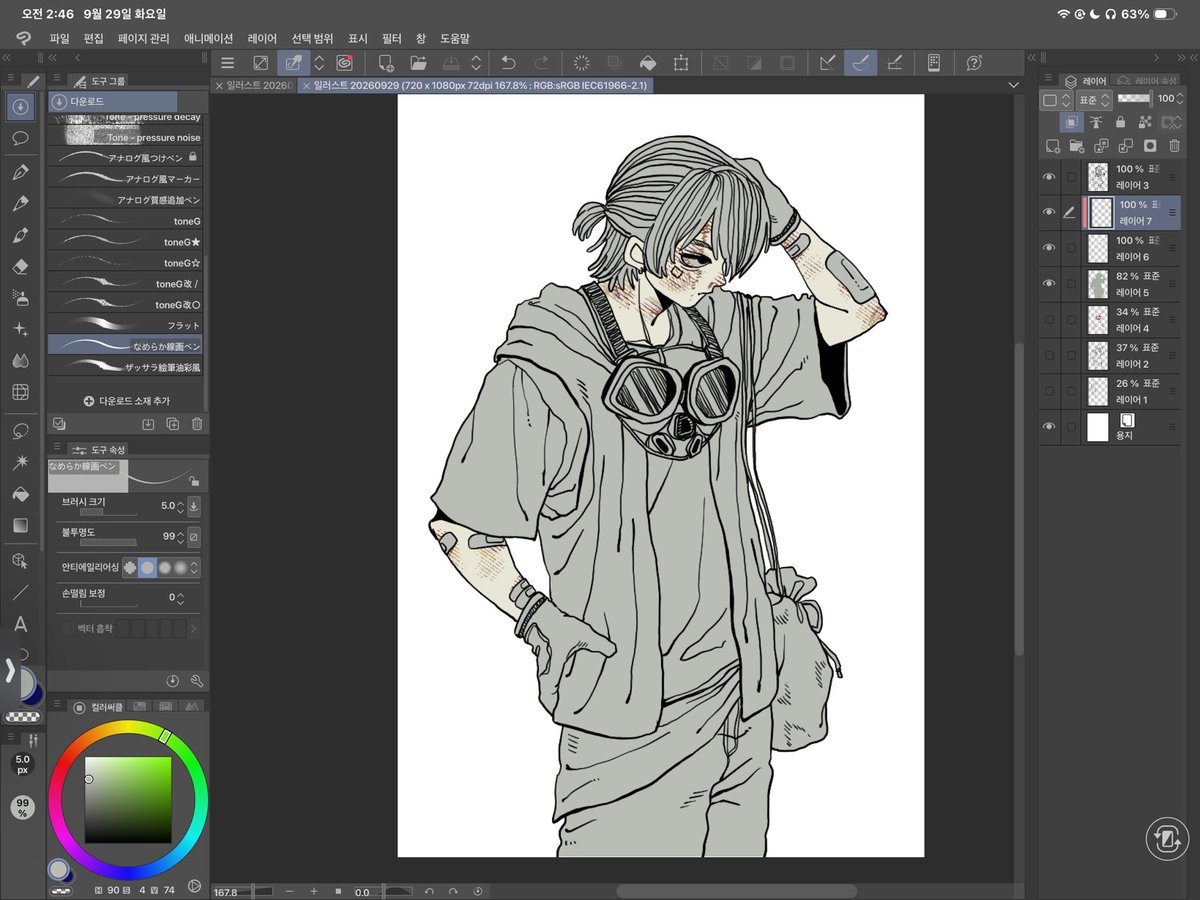Expand the 벡터 흡착 options chevron
1200x900 pixels.
pos(194,629)
